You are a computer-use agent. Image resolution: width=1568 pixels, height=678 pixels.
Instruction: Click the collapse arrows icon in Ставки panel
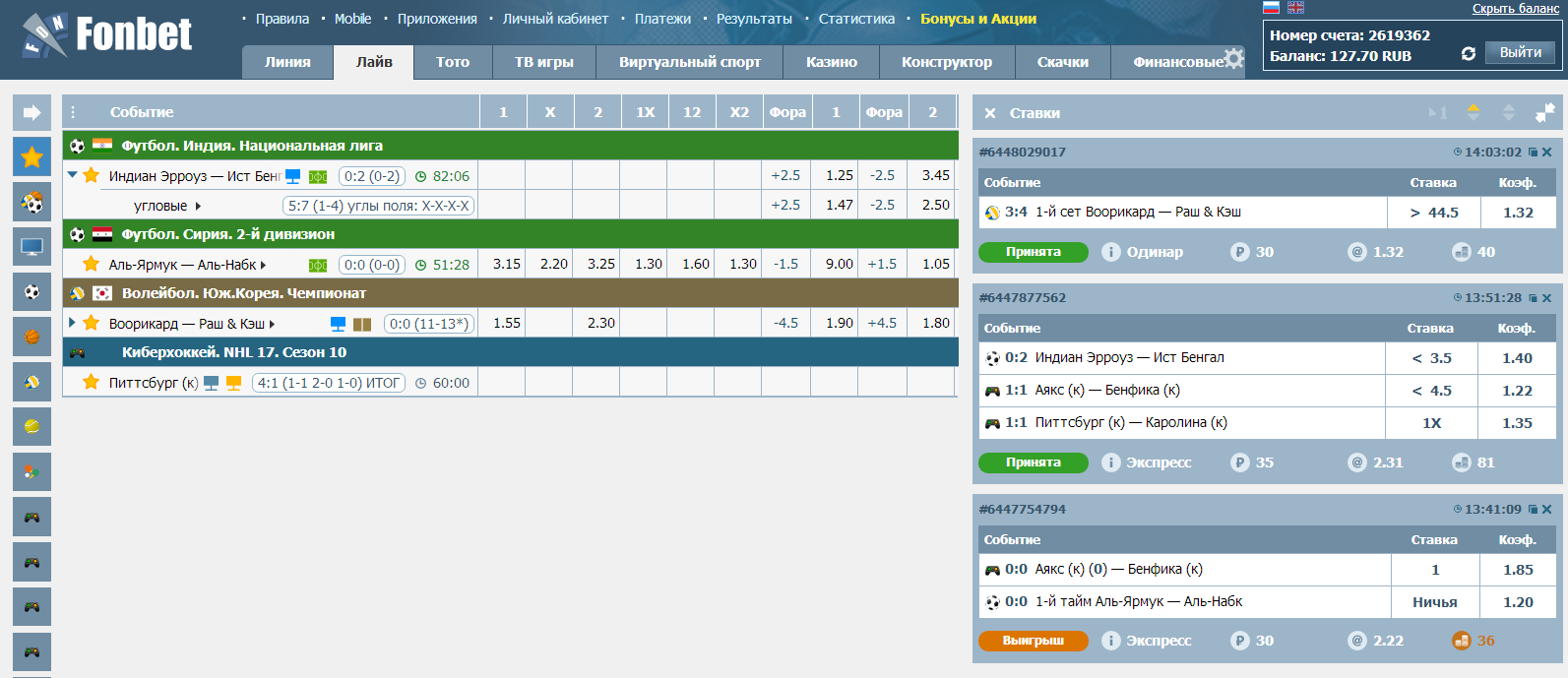click(1544, 113)
